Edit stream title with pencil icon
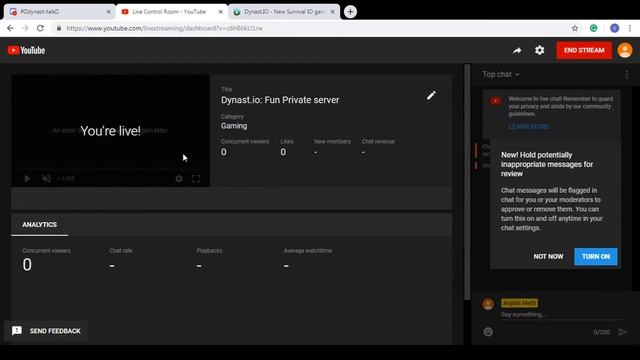Image resolution: width=640 pixels, height=360 pixels. click(x=431, y=96)
